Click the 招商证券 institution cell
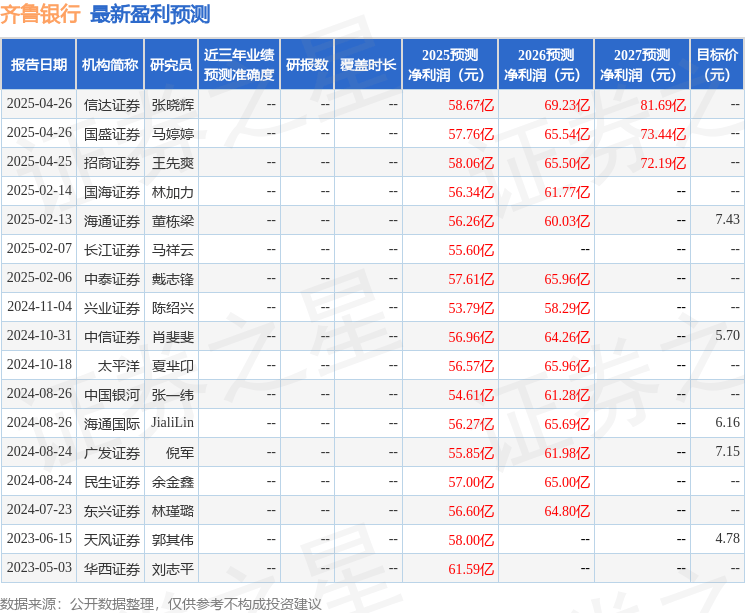 tap(112, 163)
